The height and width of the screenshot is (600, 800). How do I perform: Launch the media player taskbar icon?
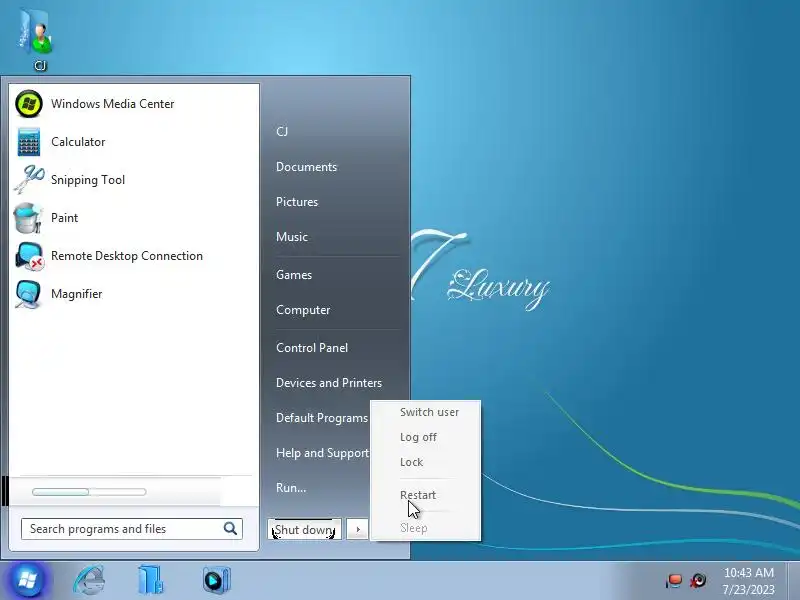coord(216,580)
